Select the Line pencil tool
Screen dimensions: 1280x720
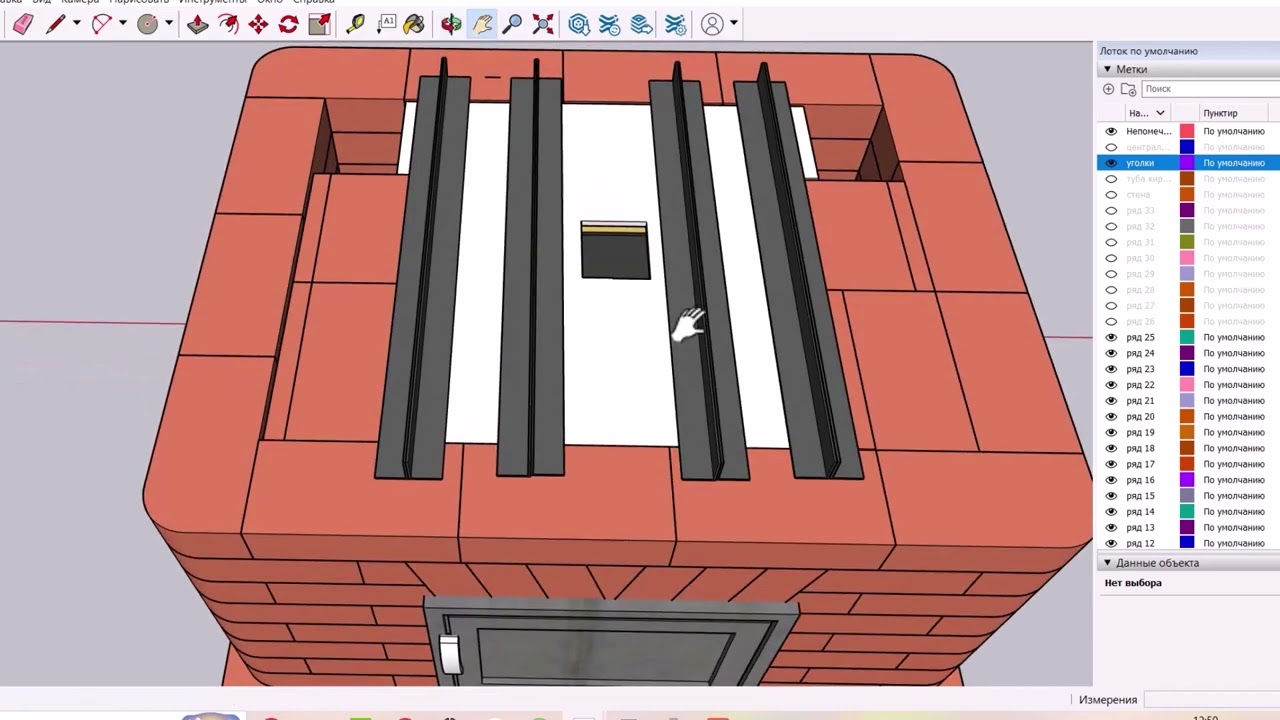(x=56, y=24)
